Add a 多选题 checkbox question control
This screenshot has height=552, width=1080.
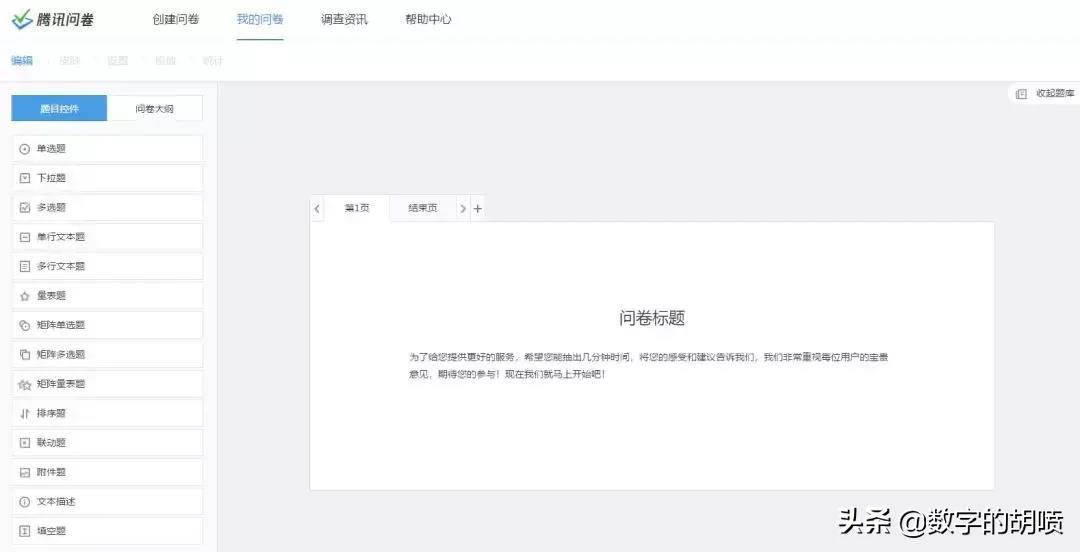pos(107,207)
